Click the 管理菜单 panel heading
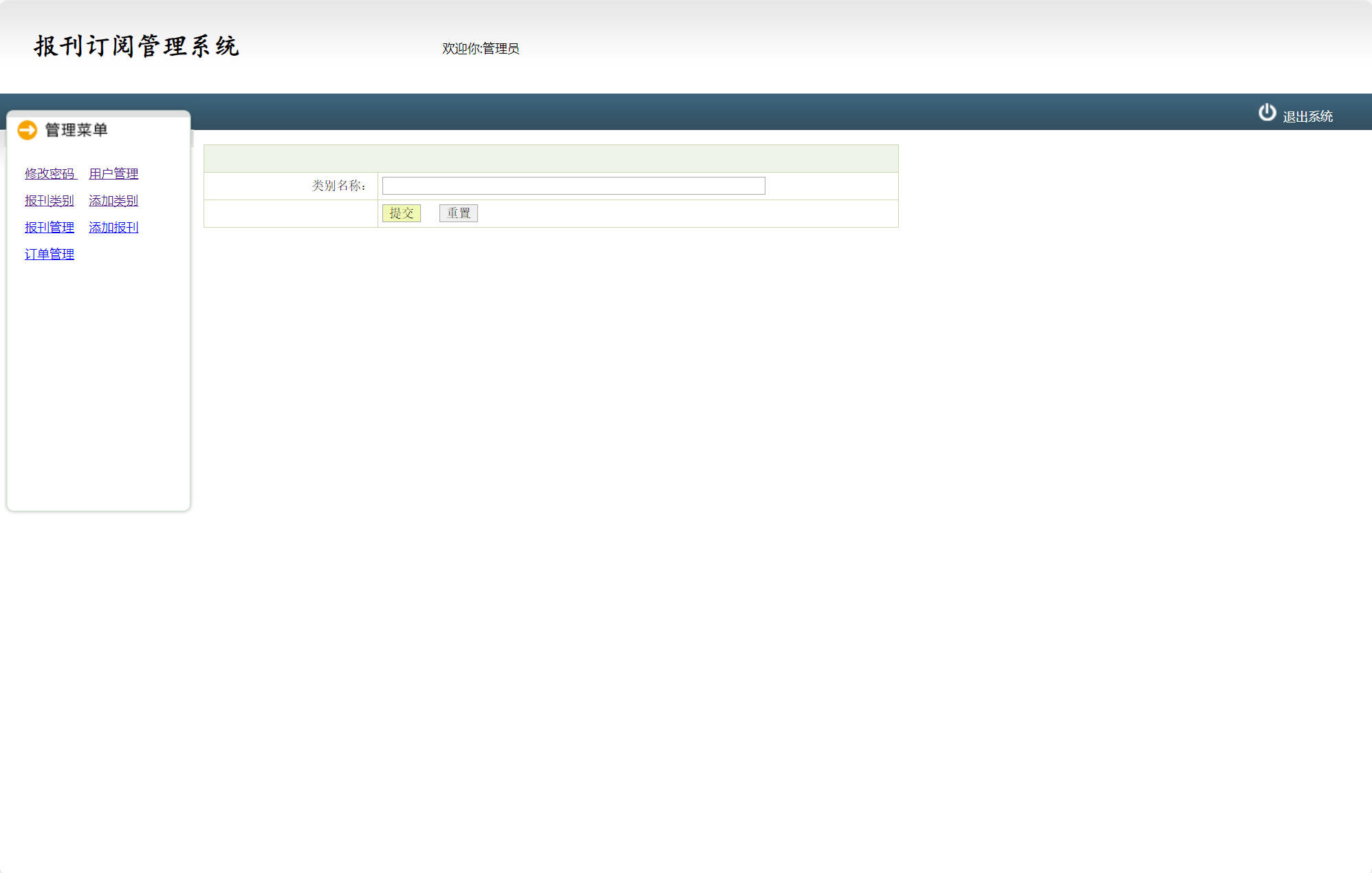The image size is (1372, 873). click(76, 130)
